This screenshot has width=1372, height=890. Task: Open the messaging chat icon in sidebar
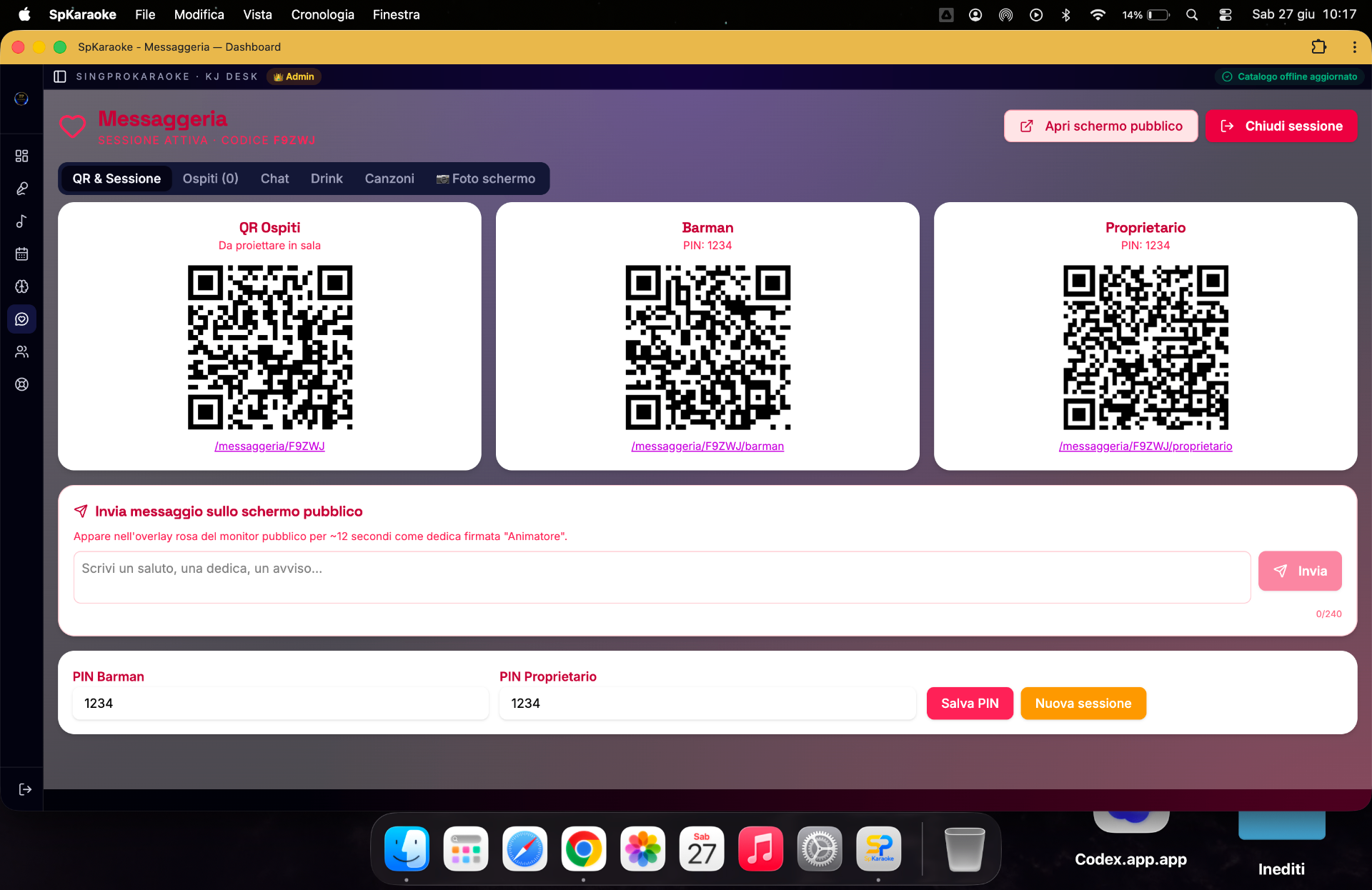coord(21,319)
